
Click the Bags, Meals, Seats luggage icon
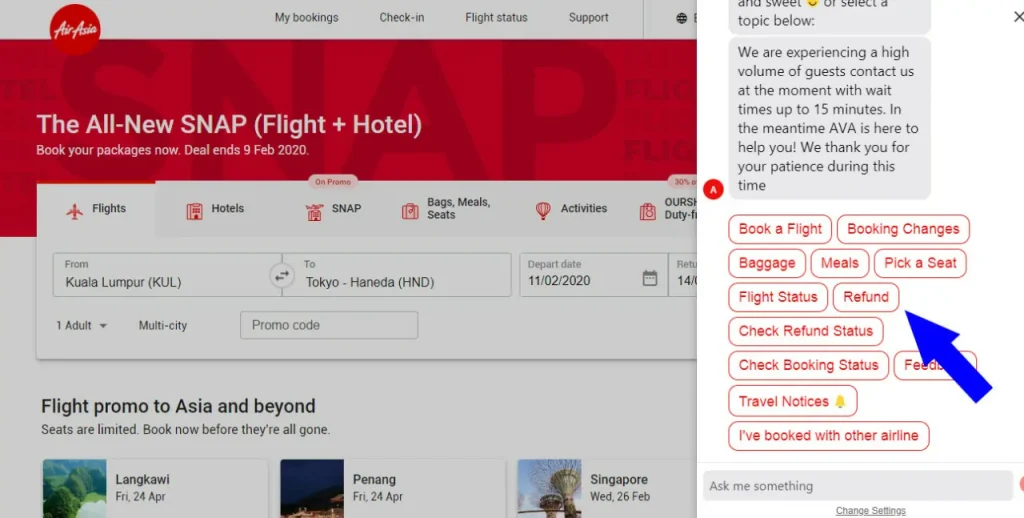tap(410, 211)
